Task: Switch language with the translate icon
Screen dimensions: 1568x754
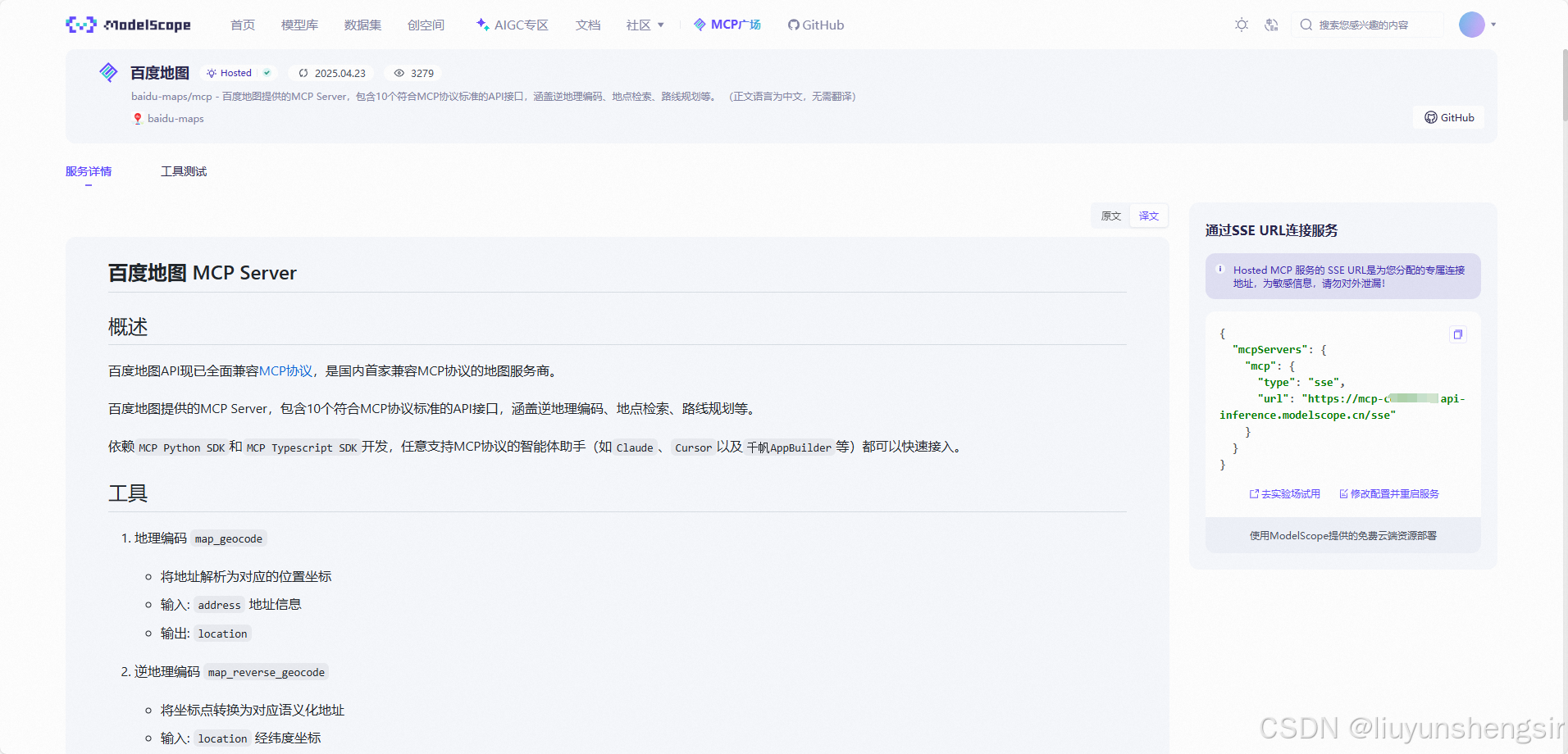Action: pos(1271,25)
